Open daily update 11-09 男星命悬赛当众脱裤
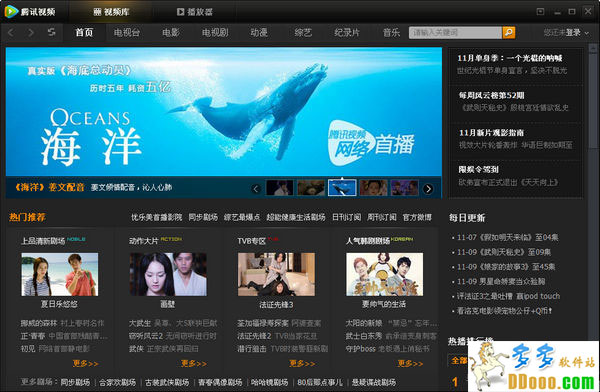Screen dimensions: 600x392 pyautogui.click(x=501, y=282)
